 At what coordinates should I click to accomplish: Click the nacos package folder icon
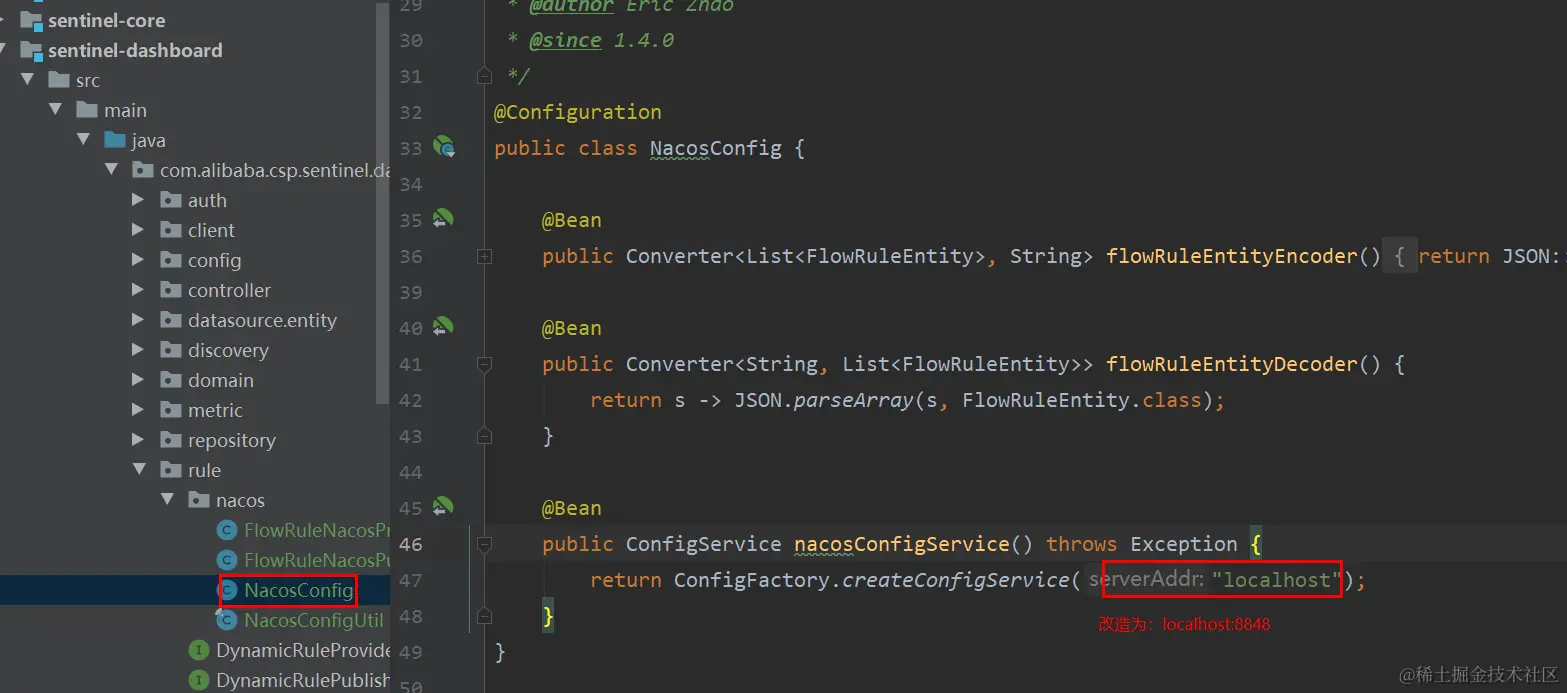click(x=199, y=500)
